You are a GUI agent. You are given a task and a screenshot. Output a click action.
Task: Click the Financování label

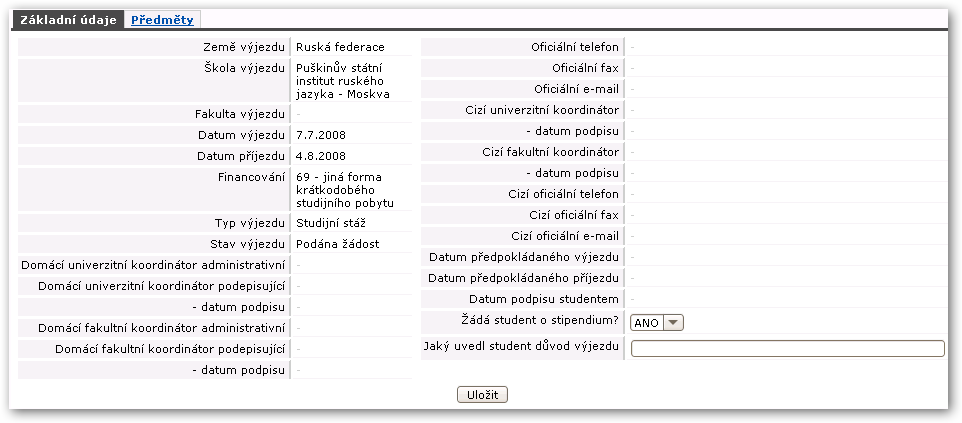(x=252, y=177)
